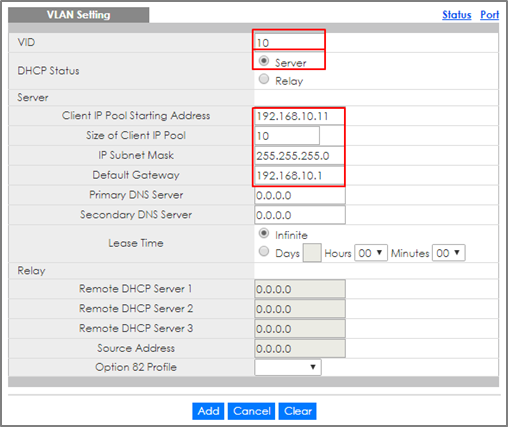
Task: Click the Secondary DNS Server field
Action: click(x=300, y=215)
